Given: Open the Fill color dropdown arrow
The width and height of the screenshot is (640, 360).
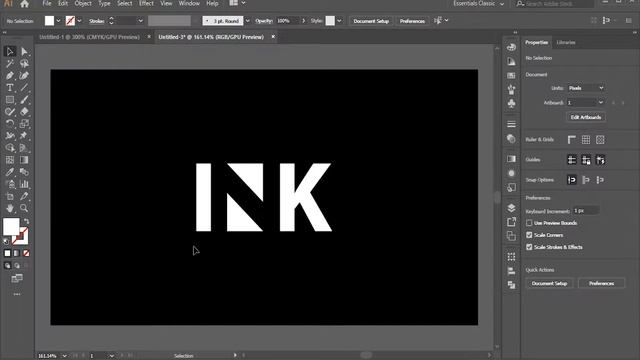Looking at the screenshot, I should coord(58,21).
